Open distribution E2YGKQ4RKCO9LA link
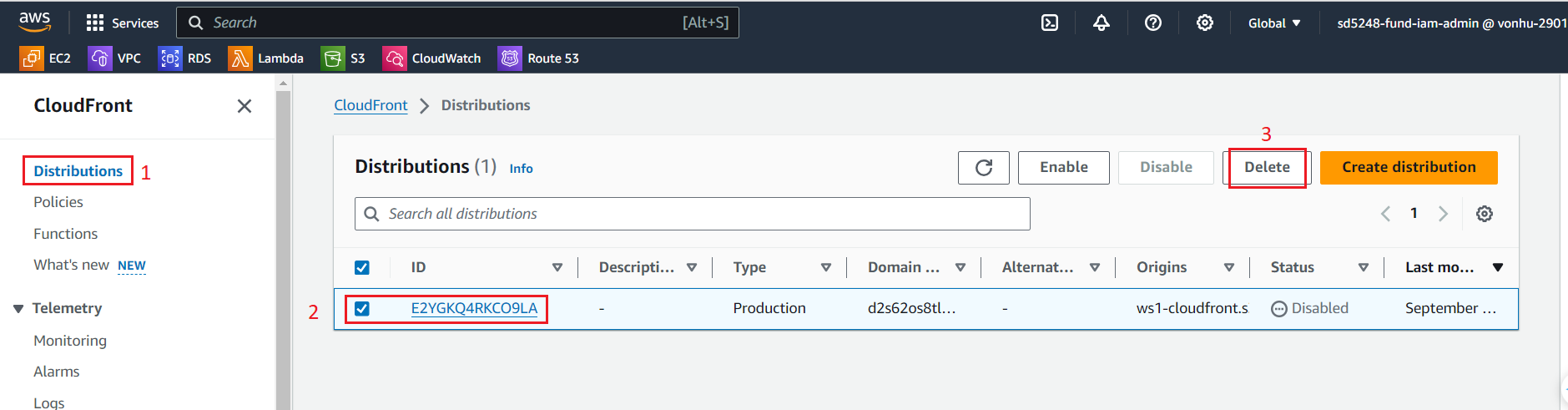This screenshot has width=1568, height=410. (x=474, y=308)
